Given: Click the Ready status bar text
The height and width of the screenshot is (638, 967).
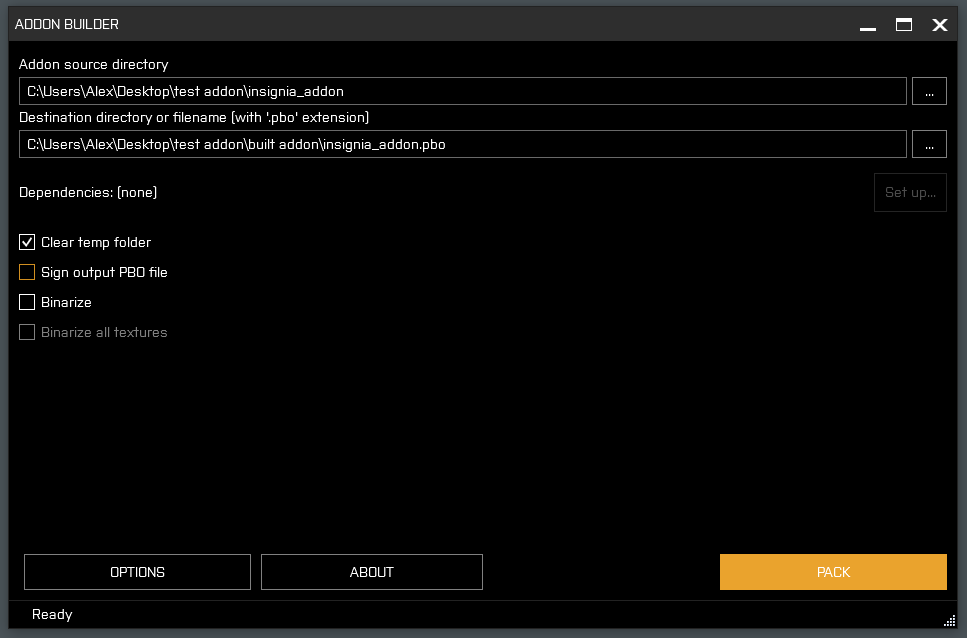Looking at the screenshot, I should click(x=52, y=614).
